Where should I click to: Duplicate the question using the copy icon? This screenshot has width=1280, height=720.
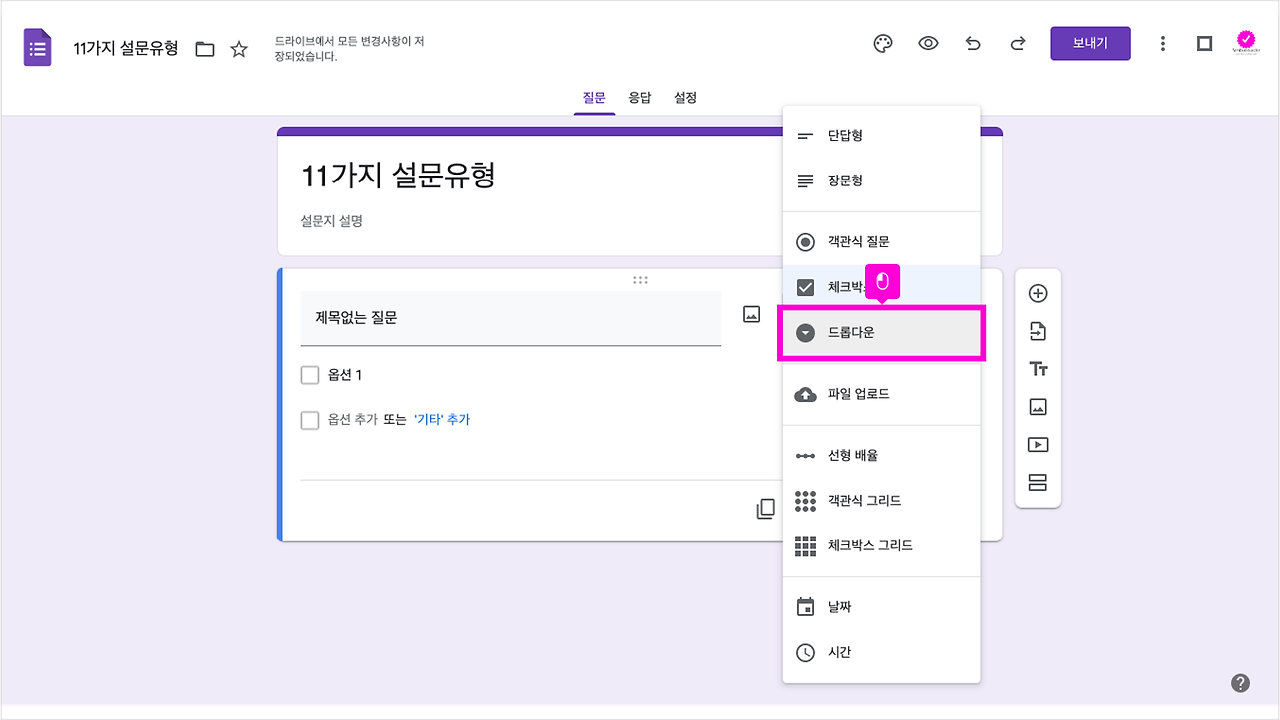[x=765, y=508]
